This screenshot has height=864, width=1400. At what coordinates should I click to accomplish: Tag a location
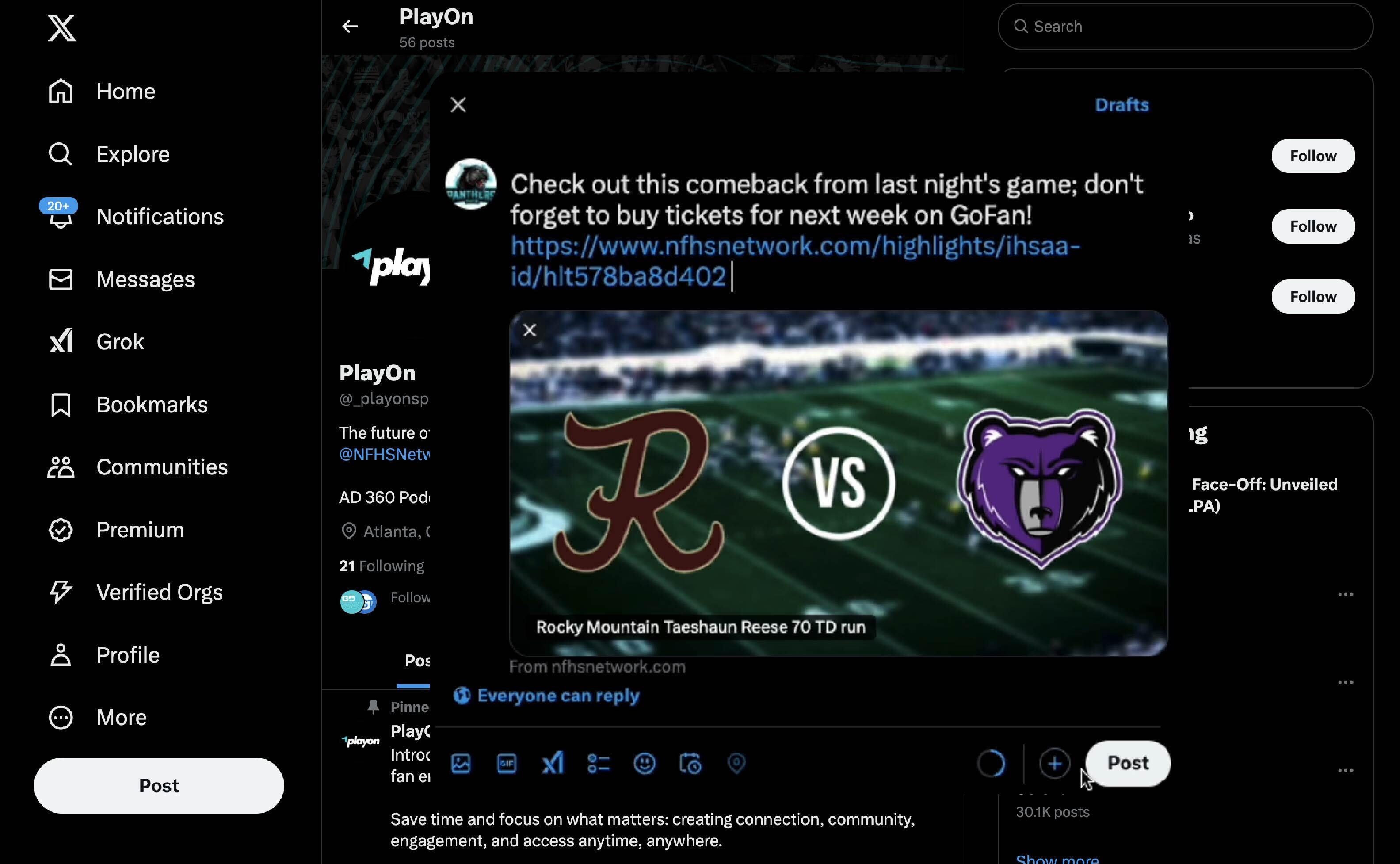(x=736, y=764)
